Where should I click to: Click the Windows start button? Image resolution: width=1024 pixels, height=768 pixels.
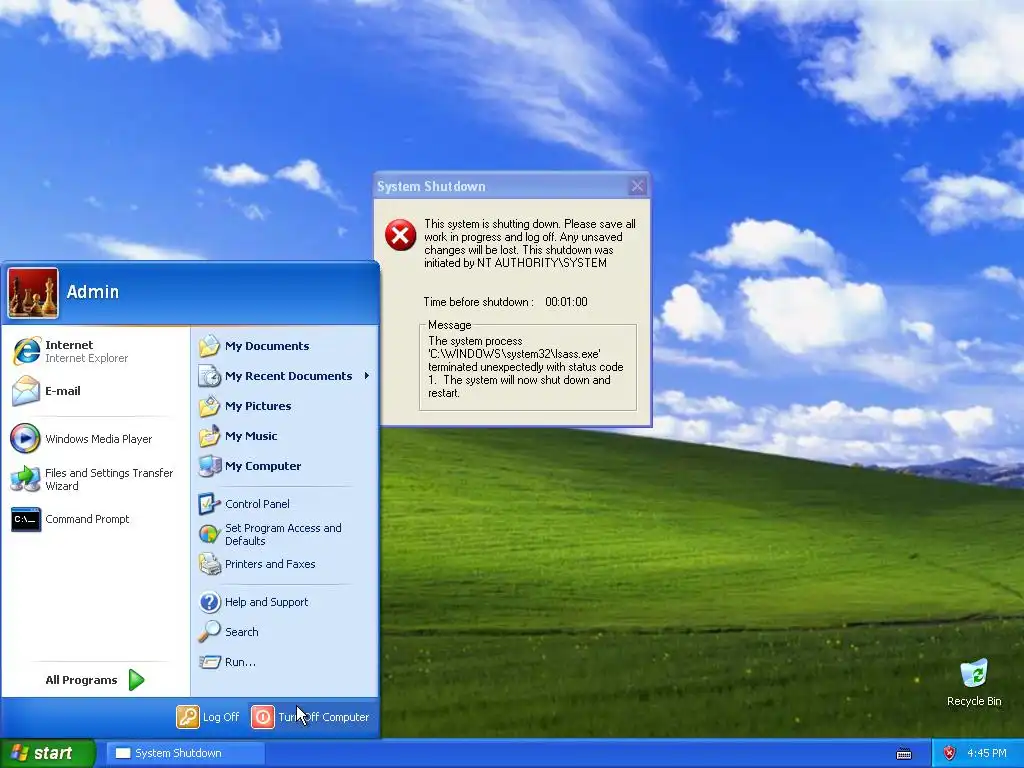pos(48,753)
